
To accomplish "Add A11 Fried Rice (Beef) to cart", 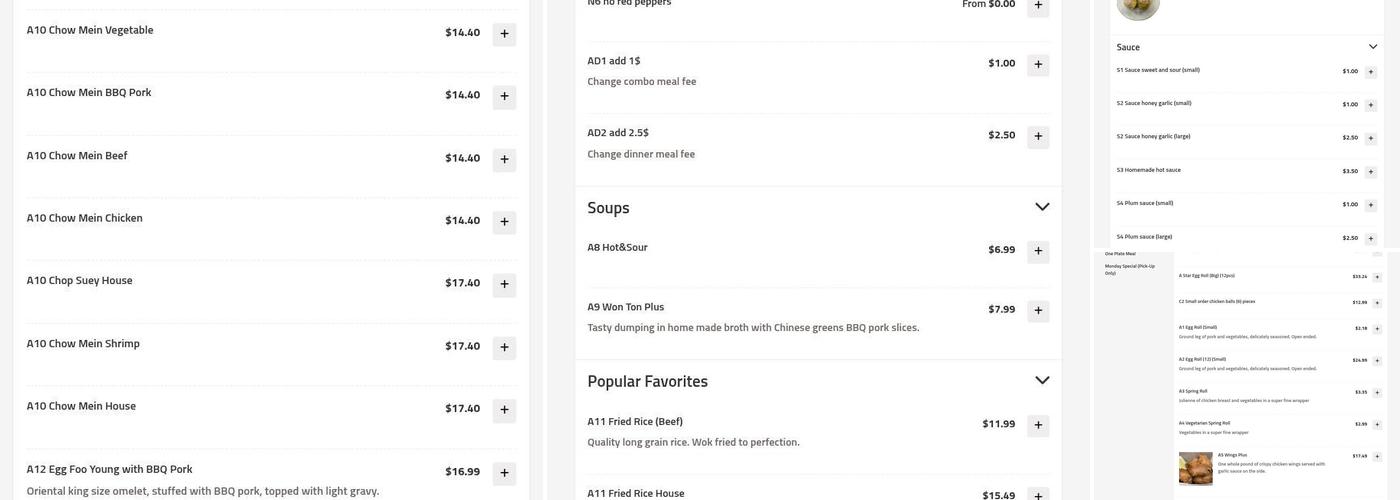I will (x=1038, y=426).
